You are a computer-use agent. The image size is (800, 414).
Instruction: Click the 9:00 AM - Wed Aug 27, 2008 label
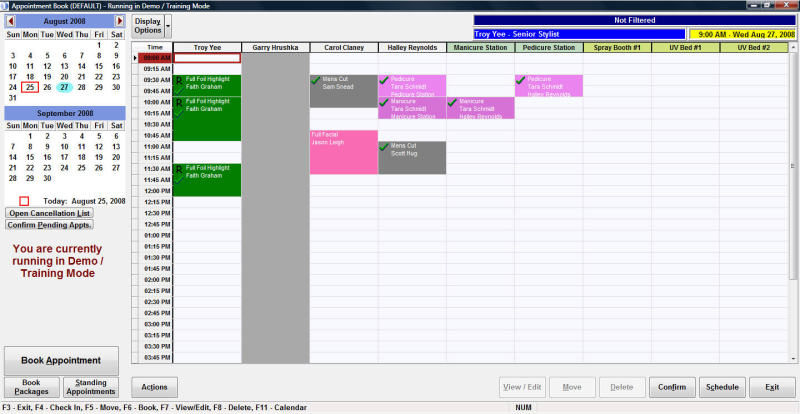click(x=742, y=34)
